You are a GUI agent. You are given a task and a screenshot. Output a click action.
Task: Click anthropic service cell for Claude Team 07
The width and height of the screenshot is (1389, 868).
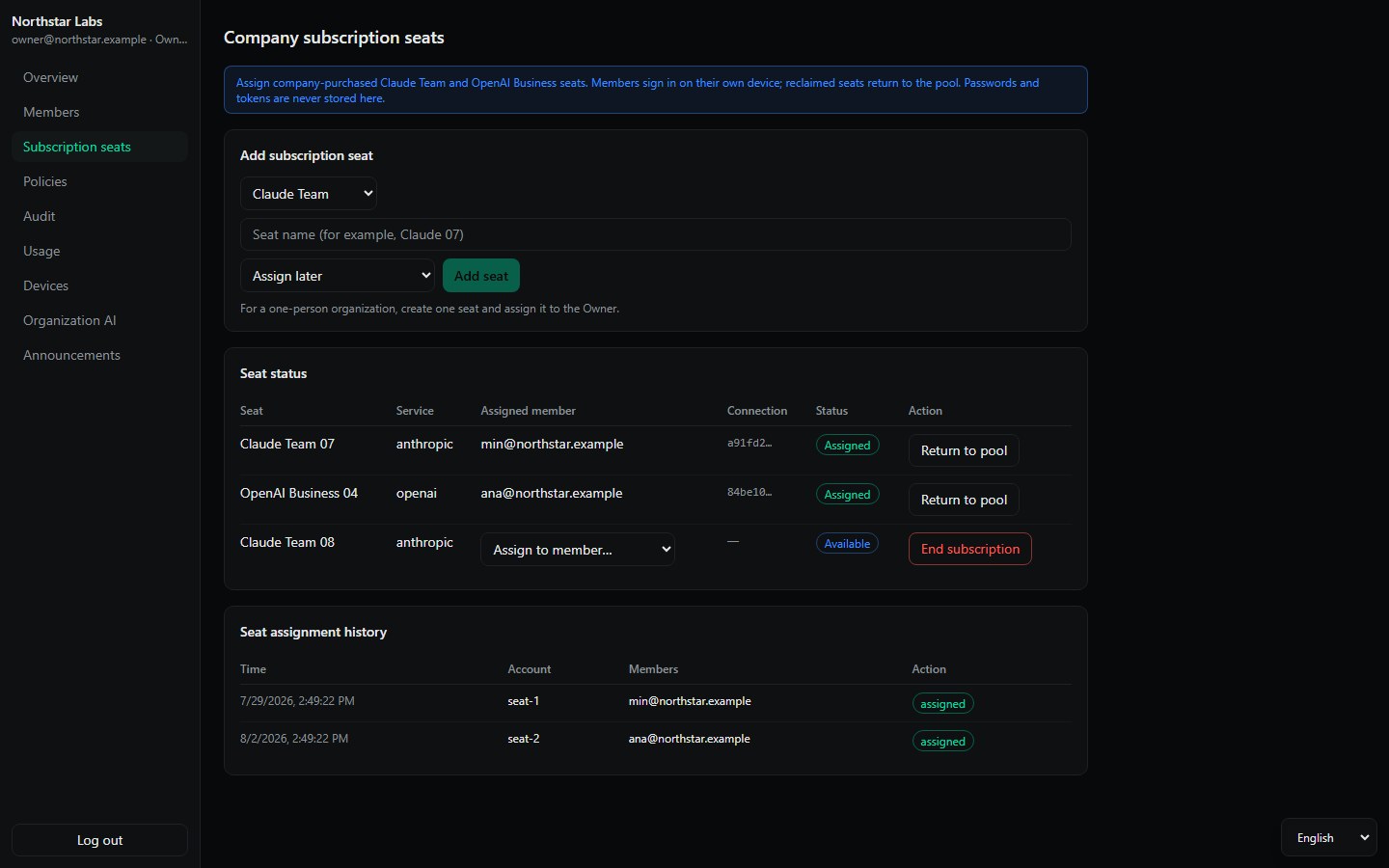(424, 444)
